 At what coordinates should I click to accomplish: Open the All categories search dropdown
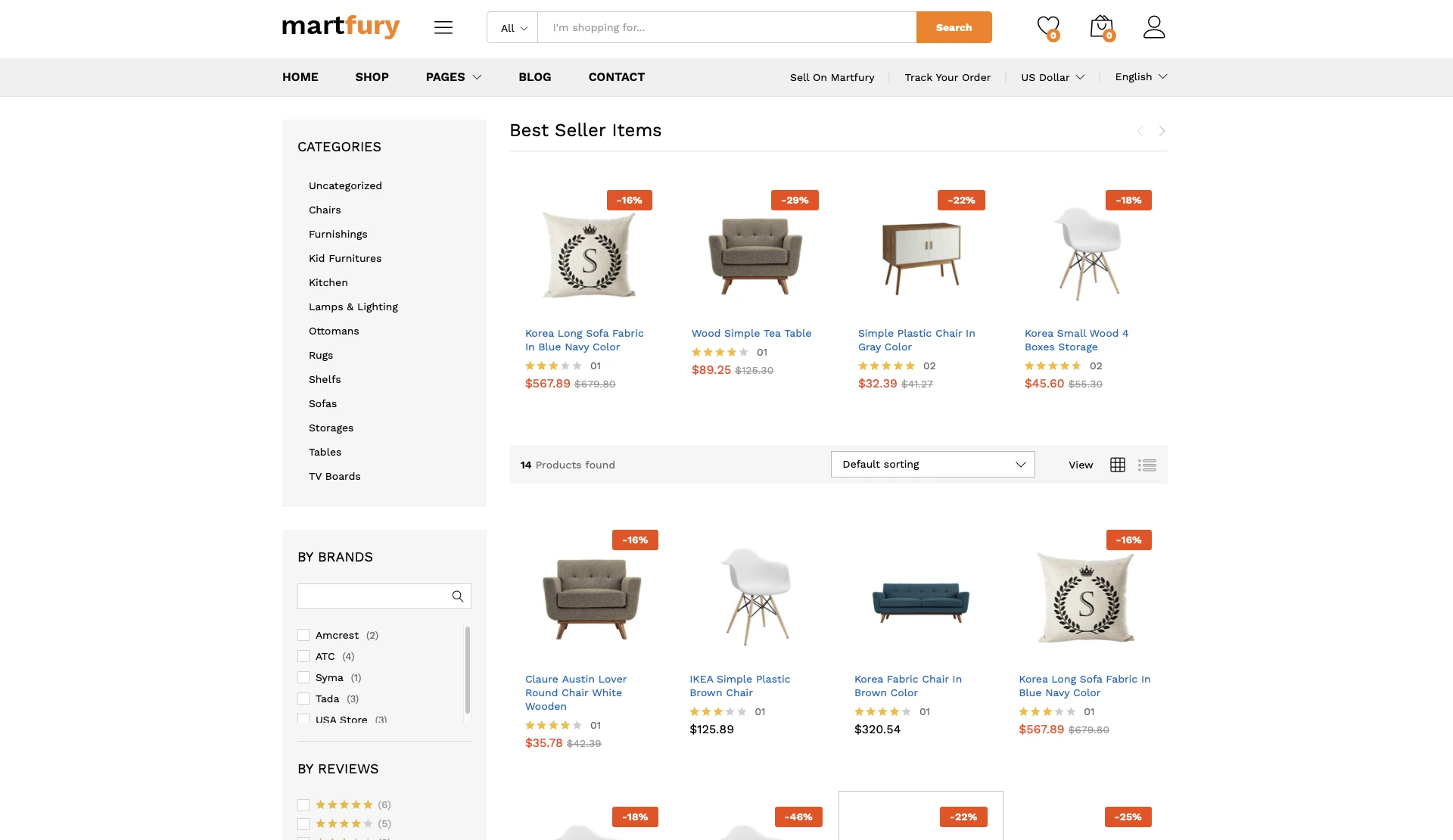(x=513, y=28)
